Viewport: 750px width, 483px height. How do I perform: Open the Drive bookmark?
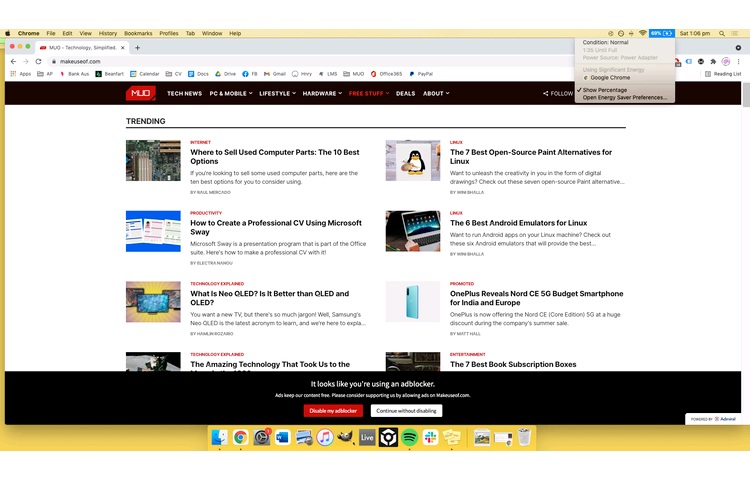(225, 74)
